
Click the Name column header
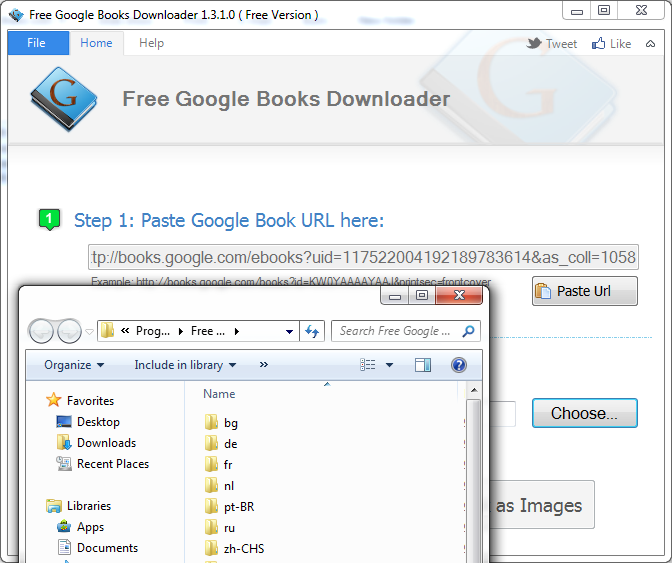click(219, 394)
